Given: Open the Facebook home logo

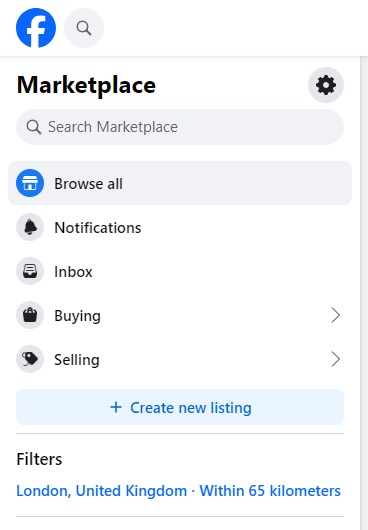Looking at the screenshot, I should tap(36, 28).
